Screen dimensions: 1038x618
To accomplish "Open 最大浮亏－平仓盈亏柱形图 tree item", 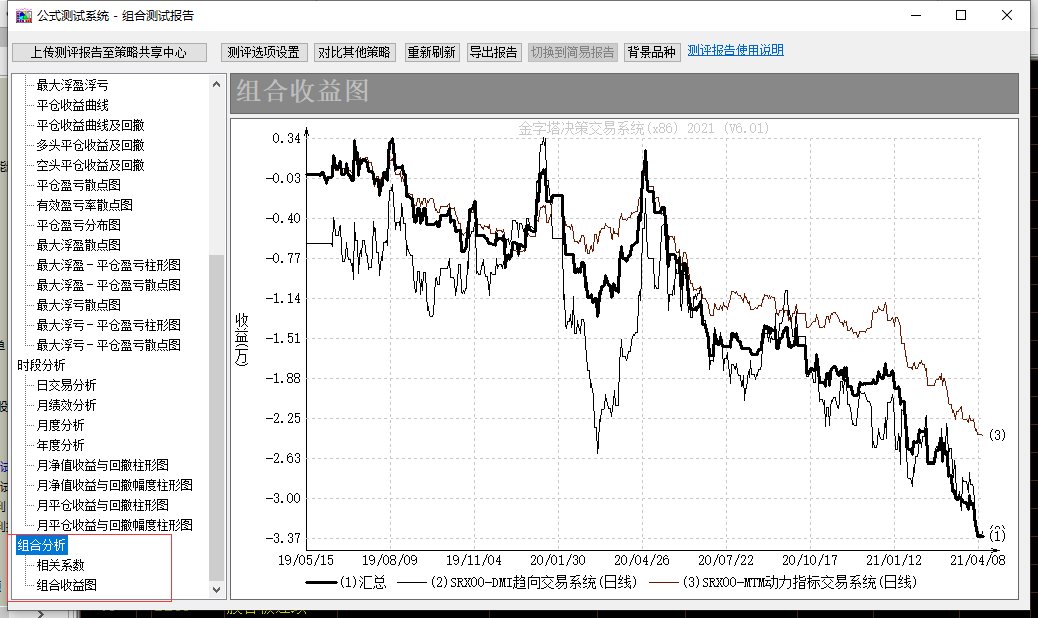I will [109, 325].
